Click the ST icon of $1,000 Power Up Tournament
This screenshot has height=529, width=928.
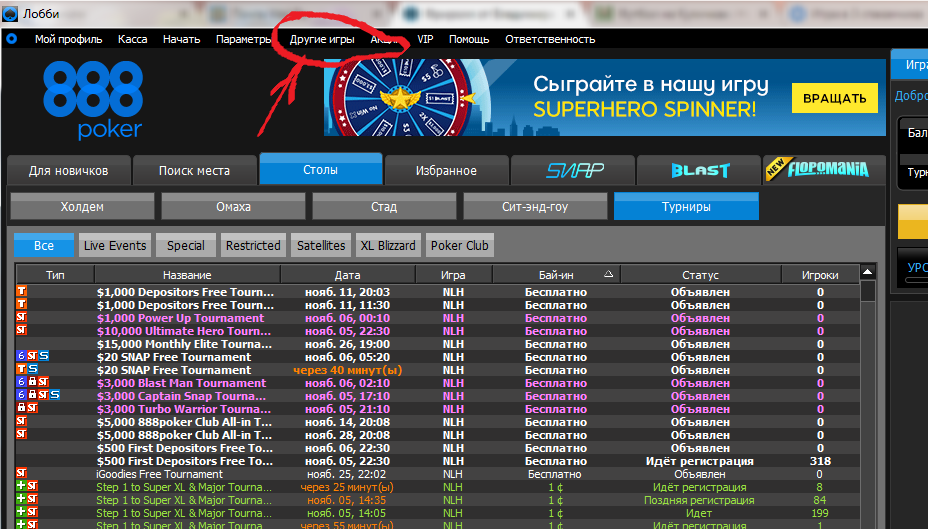click(21, 317)
